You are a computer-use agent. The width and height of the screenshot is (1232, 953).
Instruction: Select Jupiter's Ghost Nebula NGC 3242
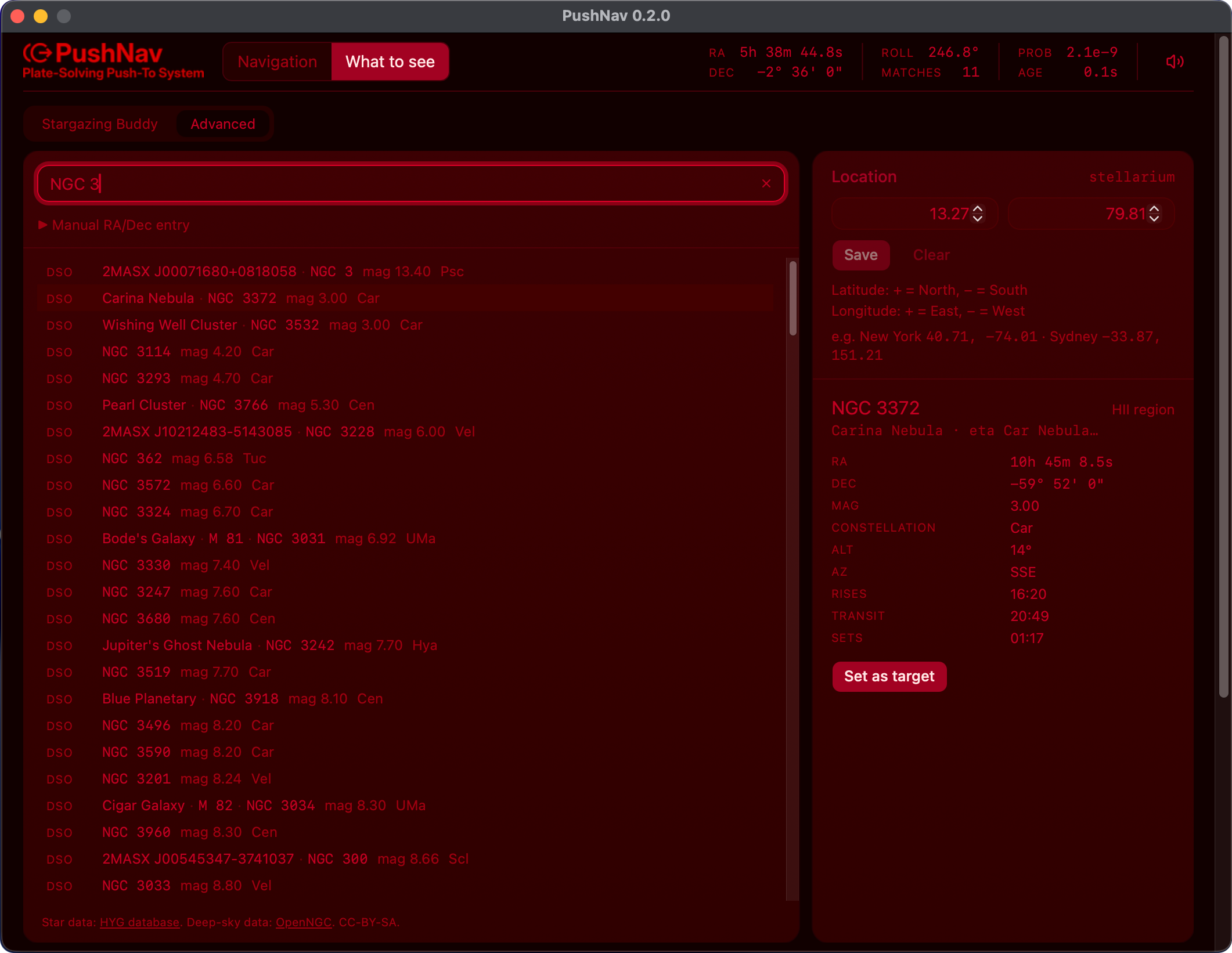click(405, 645)
